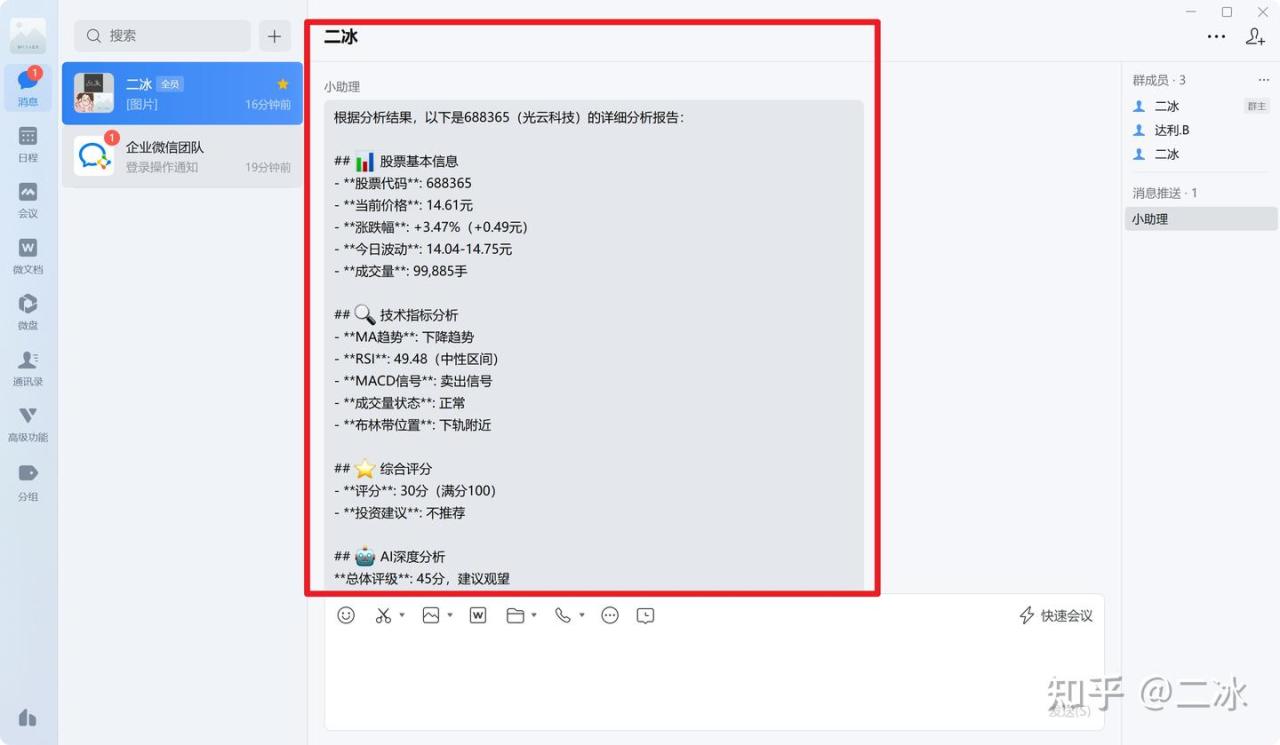This screenshot has height=745, width=1280.
Task: Toggle star on the 二冰 conversation
Action: [283, 84]
